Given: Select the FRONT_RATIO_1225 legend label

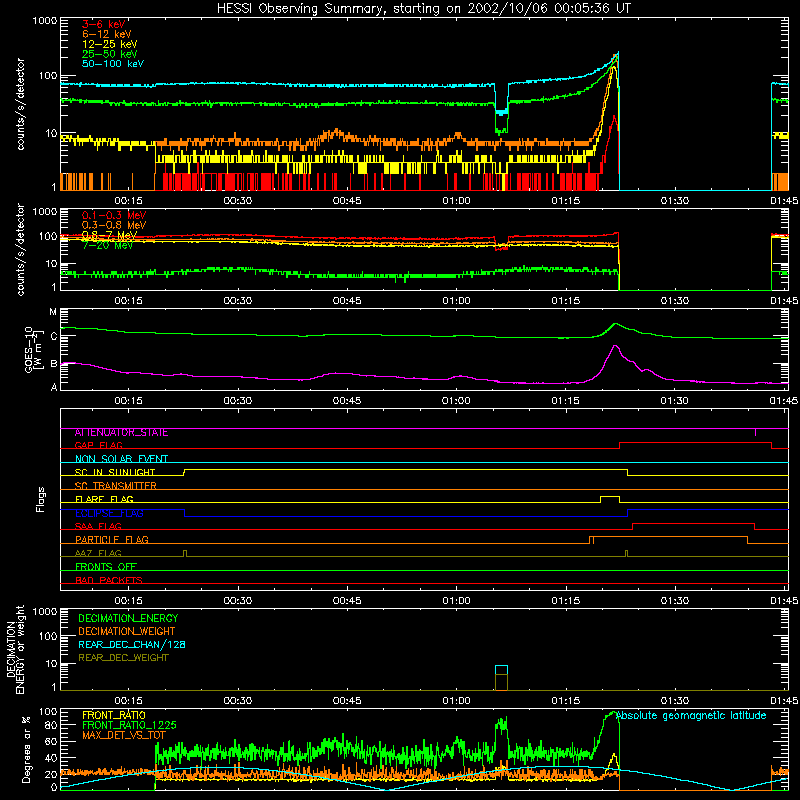Looking at the screenshot, I should (129, 725).
